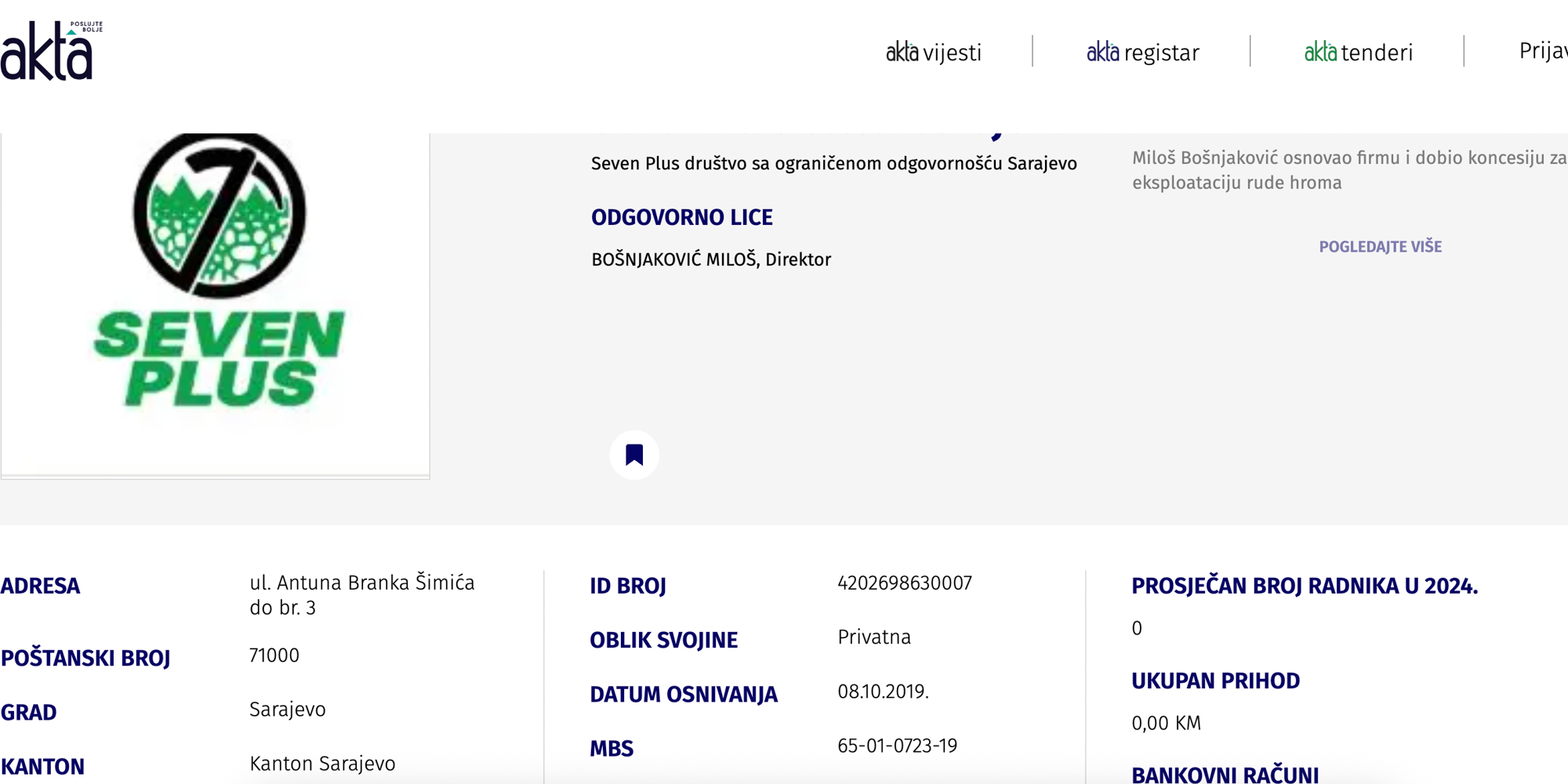Image resolution: width=1568 pixels, height=784 pixels.
Task: Click the ODGOVORNO LICE heading
Action: click(x=681, y=217)
